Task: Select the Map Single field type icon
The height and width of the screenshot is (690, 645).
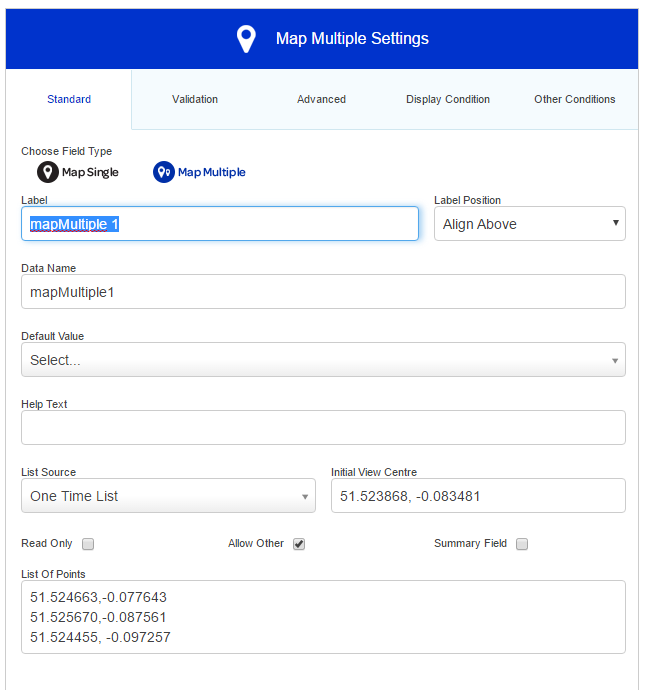Action: [x=48, y=172]
